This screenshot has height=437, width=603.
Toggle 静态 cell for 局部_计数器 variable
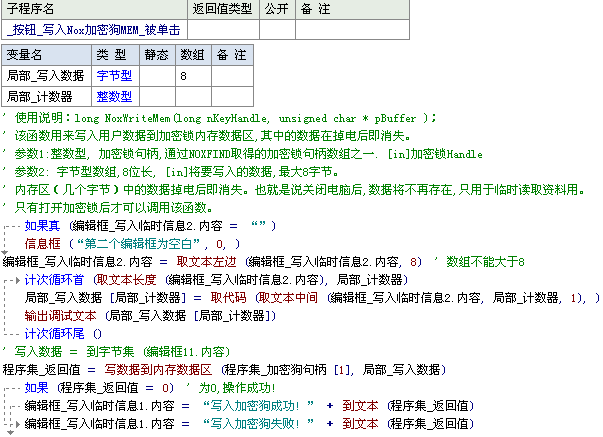point(157,96)
